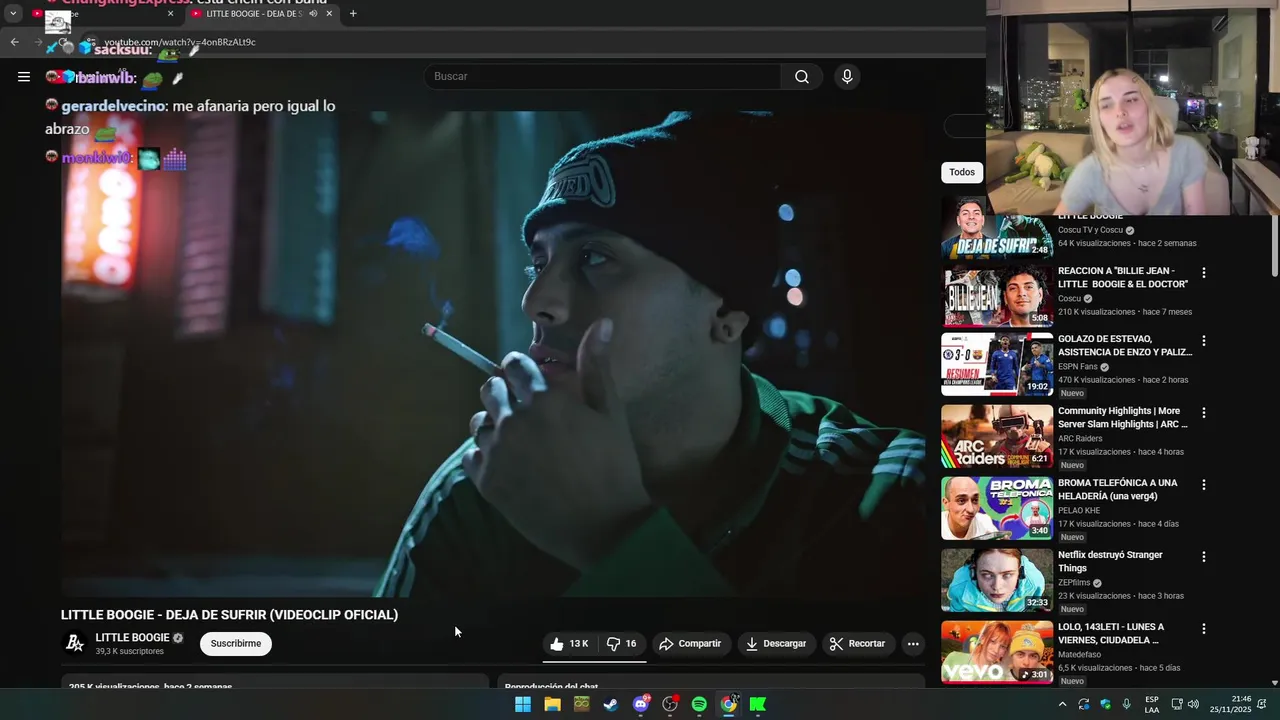
Task: Open the ESP LAA language switcher
Action: coord(1152,704)
